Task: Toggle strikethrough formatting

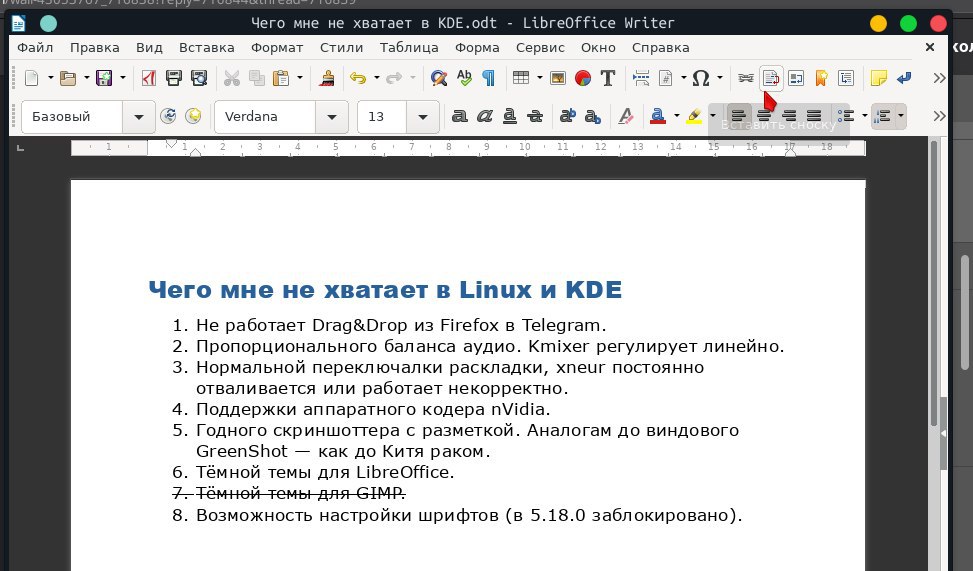Action: (x=535, y=116)
